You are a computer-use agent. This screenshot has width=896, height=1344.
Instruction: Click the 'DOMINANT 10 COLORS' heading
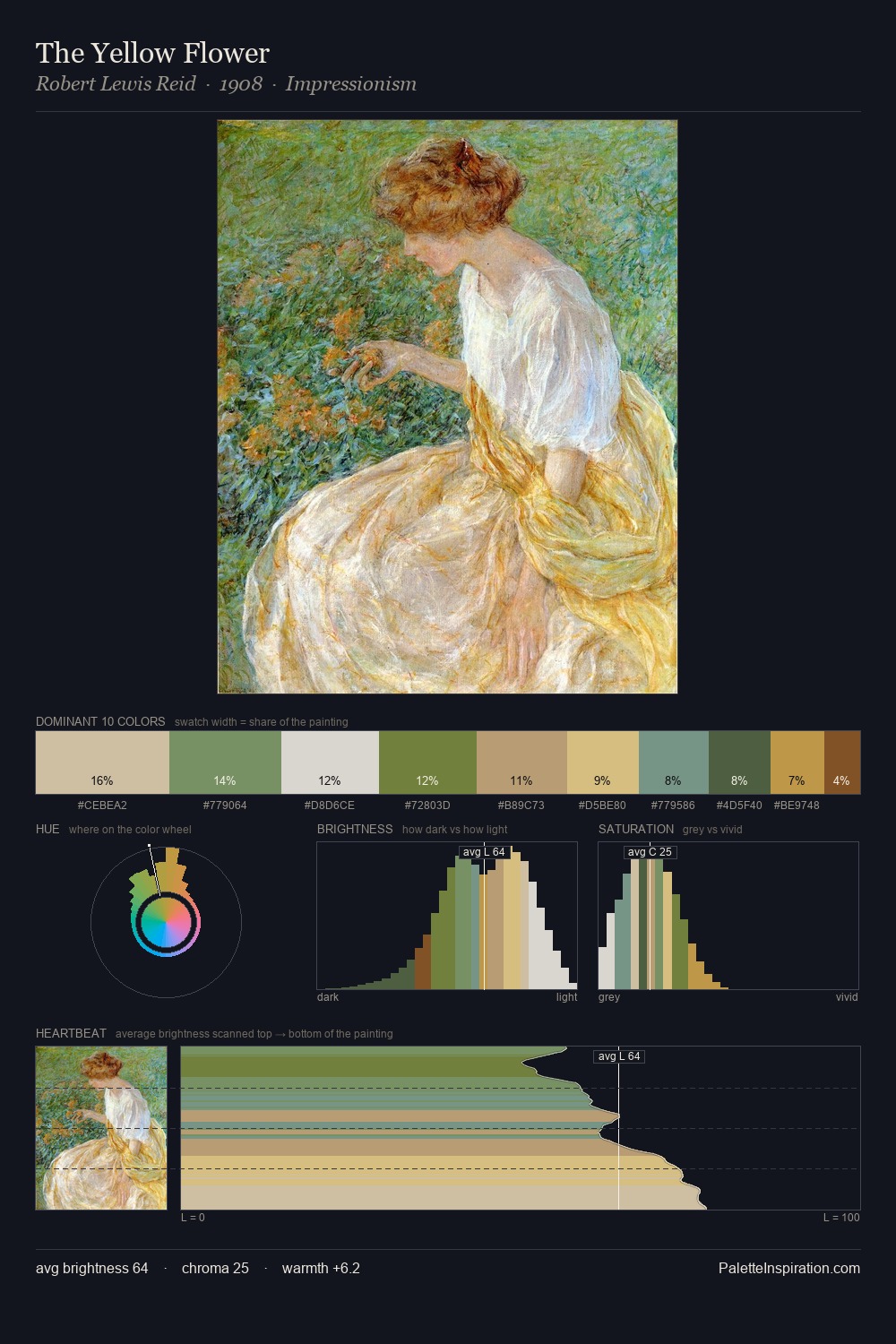tap(100, 721)
